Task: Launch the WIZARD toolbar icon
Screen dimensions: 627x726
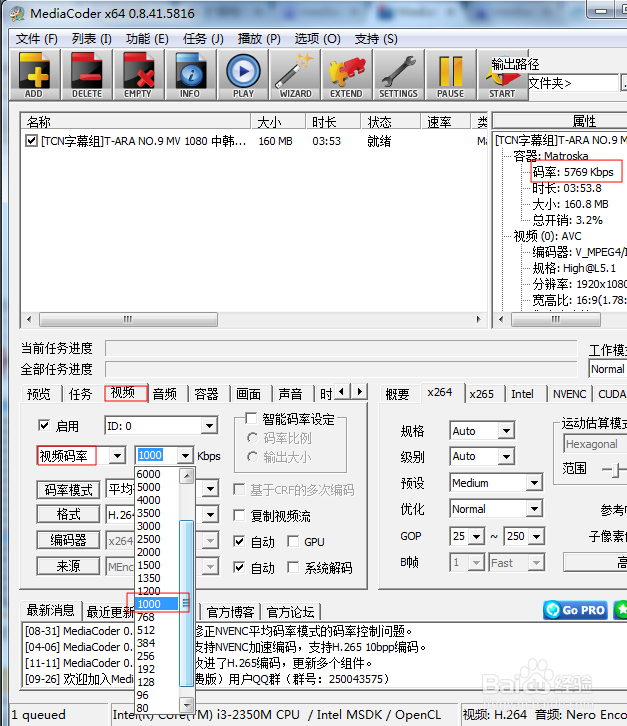Action: tap(295, 75)
